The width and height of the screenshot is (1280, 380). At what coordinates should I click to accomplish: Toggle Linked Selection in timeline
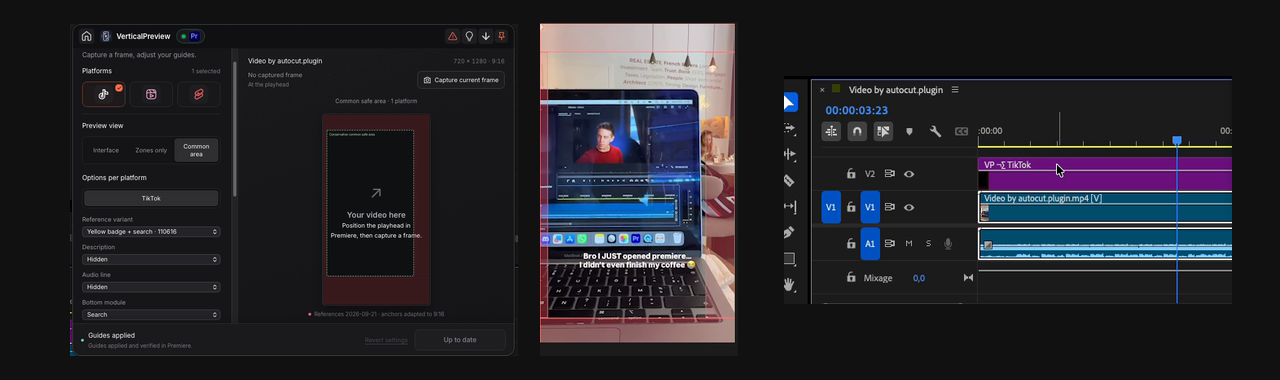pos(883,131)
